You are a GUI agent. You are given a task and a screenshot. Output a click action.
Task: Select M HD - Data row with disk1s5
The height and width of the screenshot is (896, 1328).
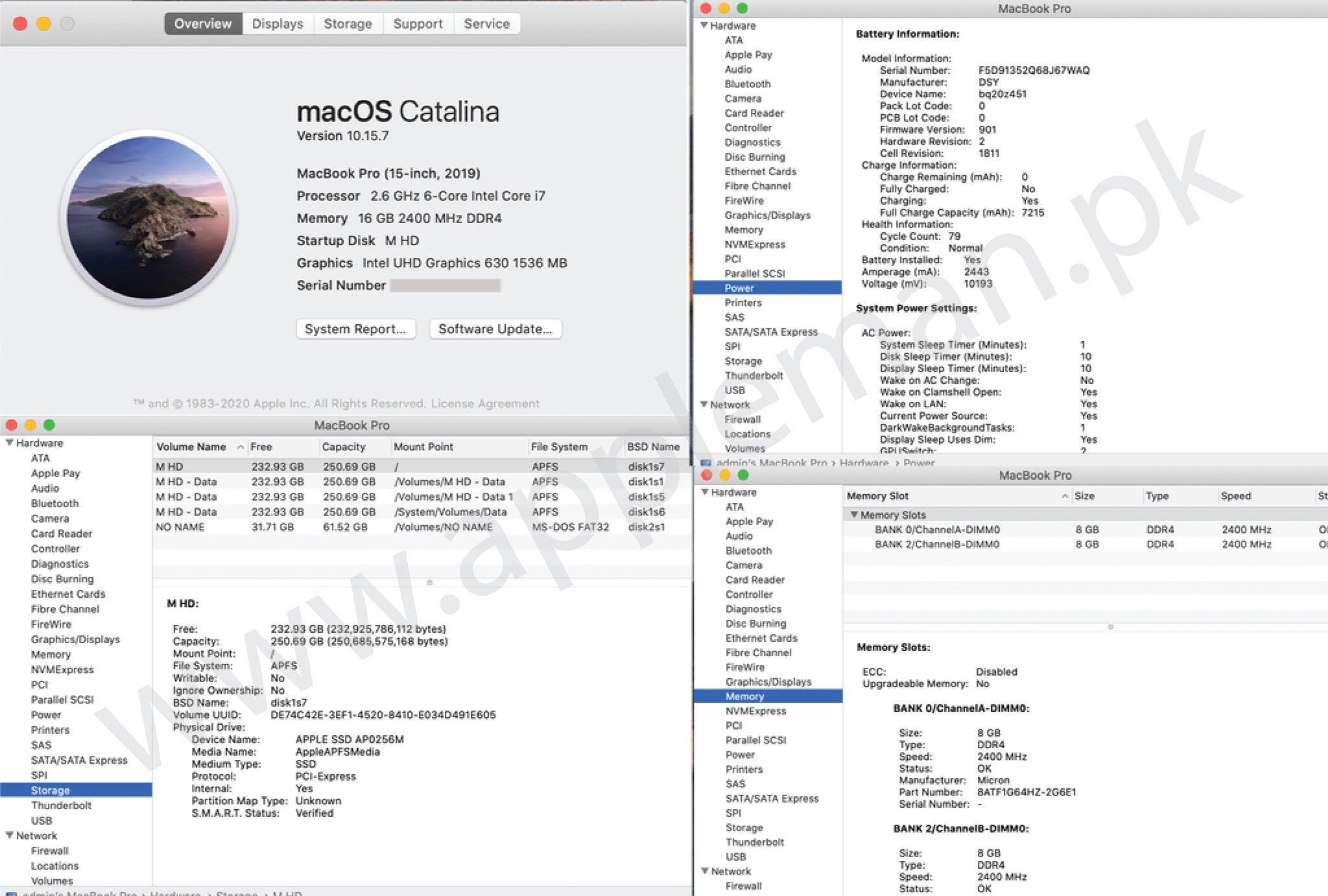(x=421, y=497)
